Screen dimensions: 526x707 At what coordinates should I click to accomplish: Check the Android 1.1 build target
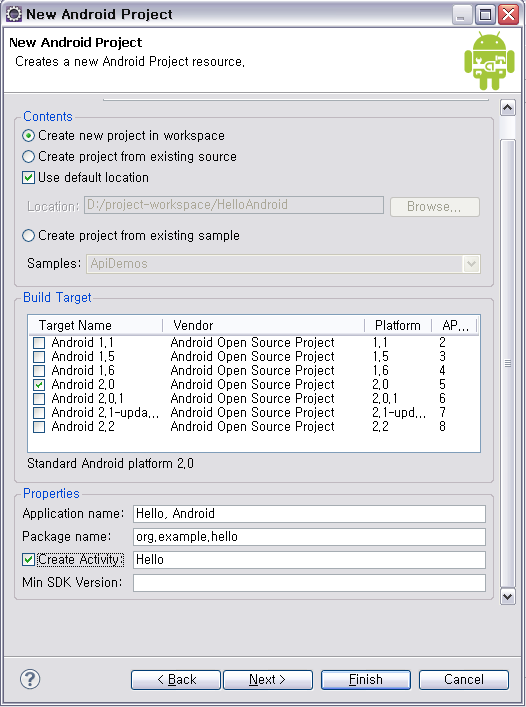pos(39,343)
